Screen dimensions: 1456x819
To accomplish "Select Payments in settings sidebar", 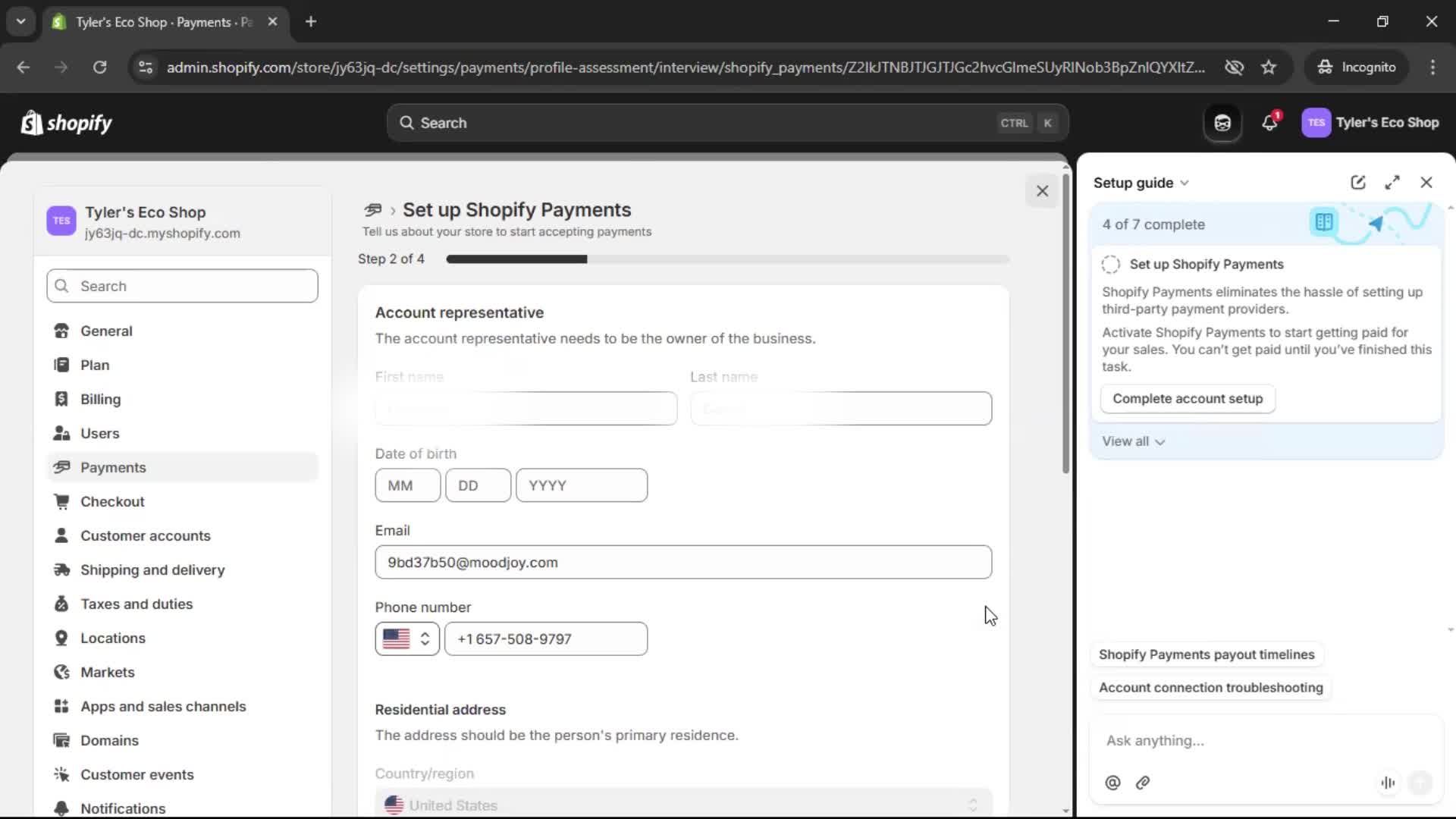I will 182,468.
